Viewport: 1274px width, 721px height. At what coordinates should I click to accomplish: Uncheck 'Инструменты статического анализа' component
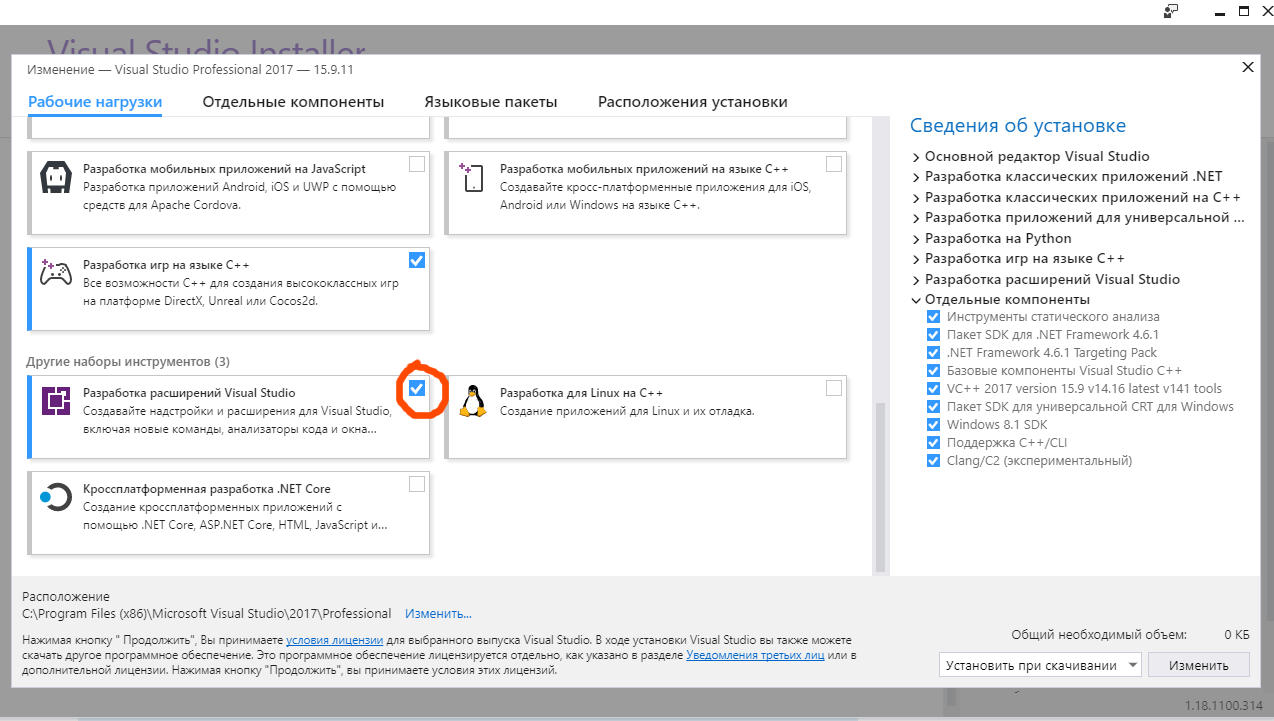(933, 316)
